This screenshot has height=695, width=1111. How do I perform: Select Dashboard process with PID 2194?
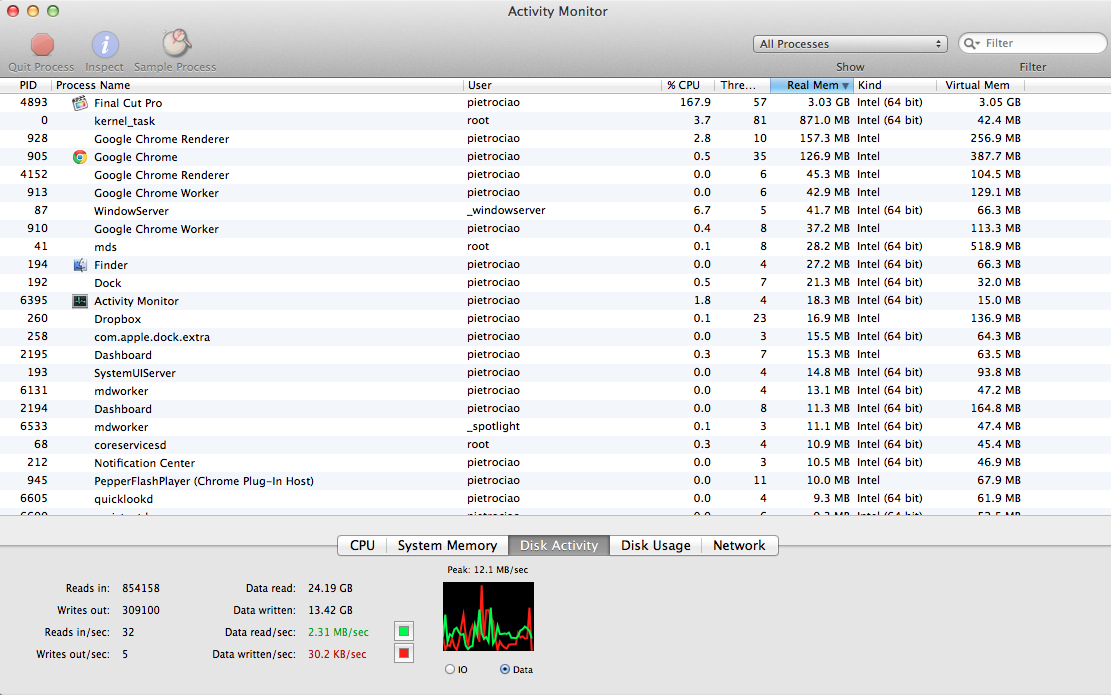[x=556, y=409]
